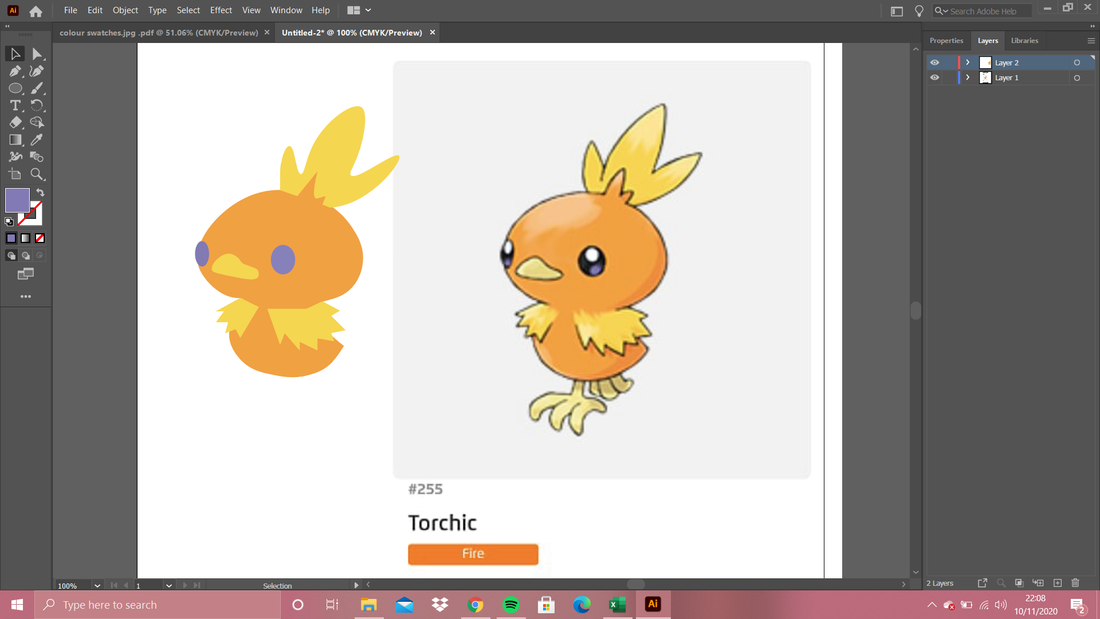Switch to colour swatches.jpg .pdf tab

click(x=159, y=33)
